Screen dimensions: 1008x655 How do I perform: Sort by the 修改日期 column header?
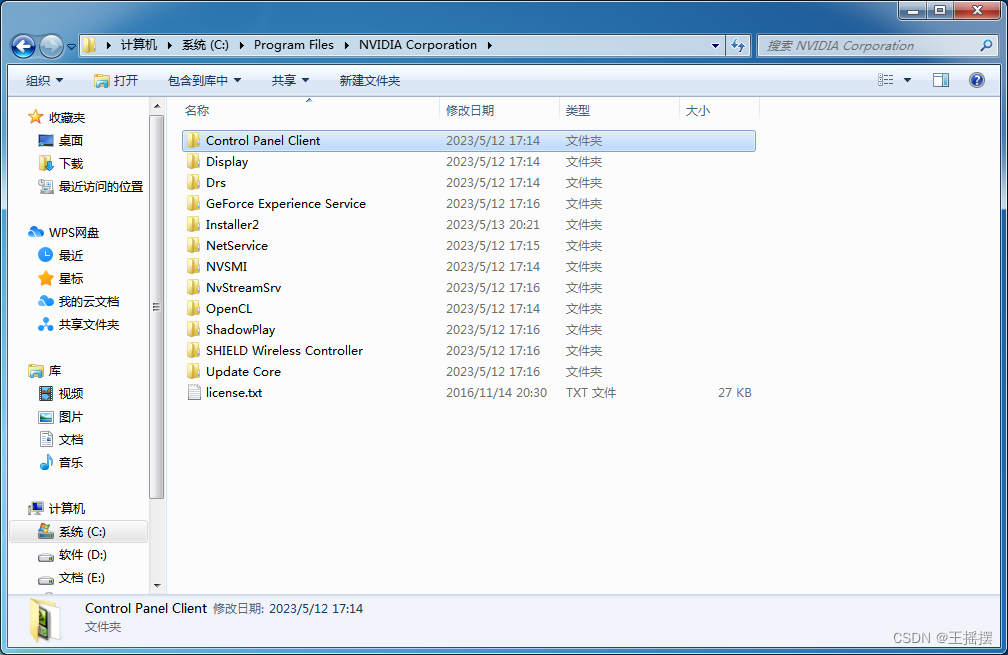coord(500,111)
